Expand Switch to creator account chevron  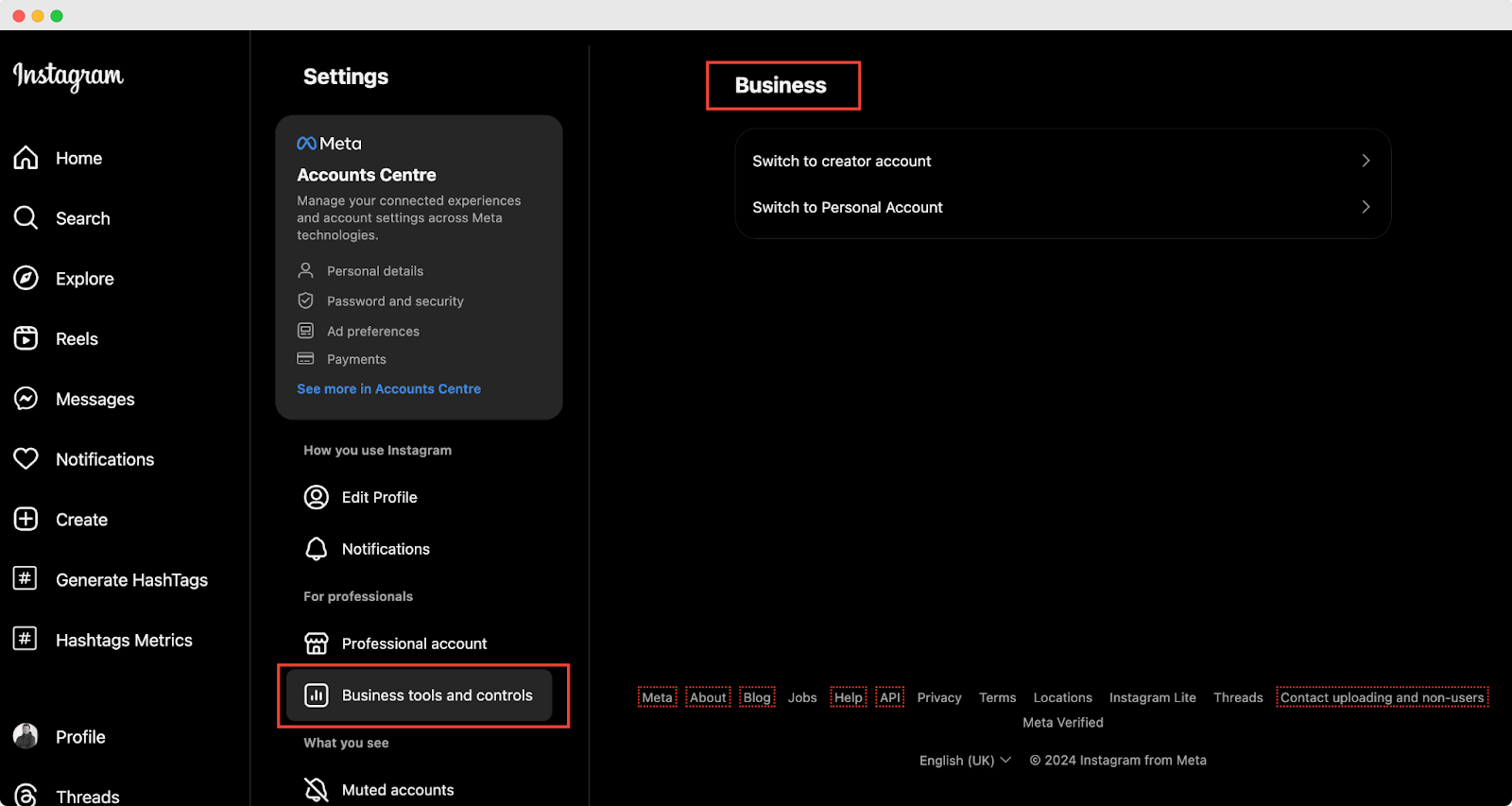(x=1366, y=161)
